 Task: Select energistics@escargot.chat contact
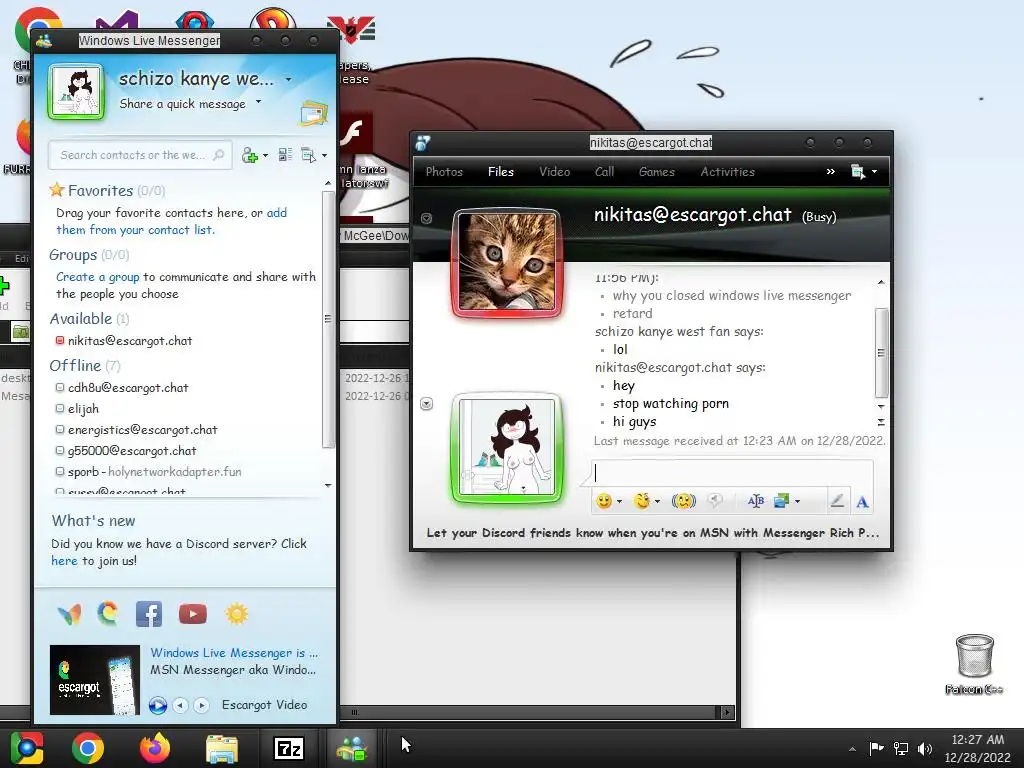click(x=136, y=430)
